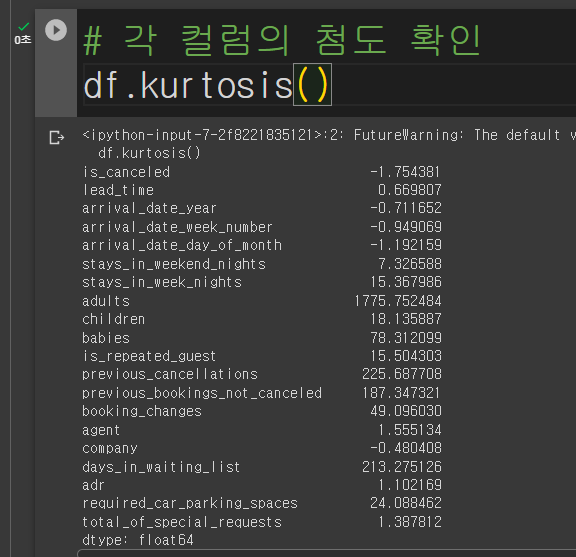Click the Korean comment line in the cell
This screenshot has height=557, width=576.
[282, 40]
